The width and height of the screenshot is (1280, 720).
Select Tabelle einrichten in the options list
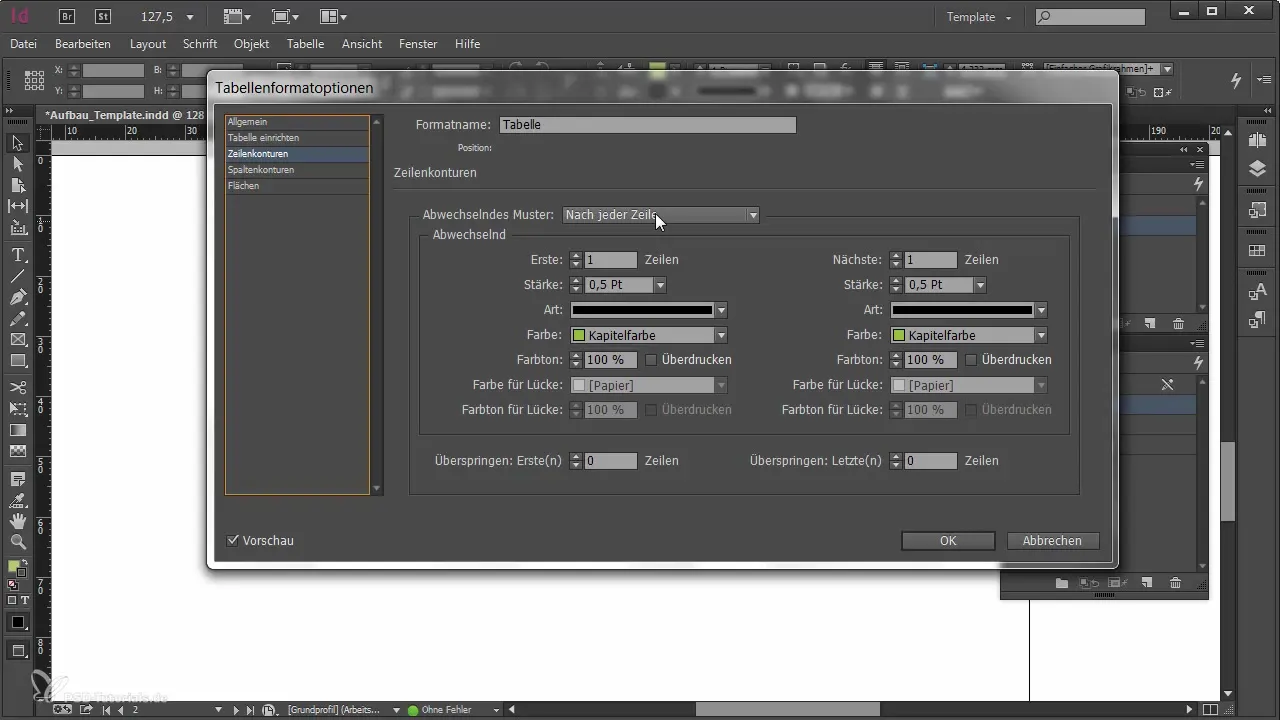(x=298, y=138)
